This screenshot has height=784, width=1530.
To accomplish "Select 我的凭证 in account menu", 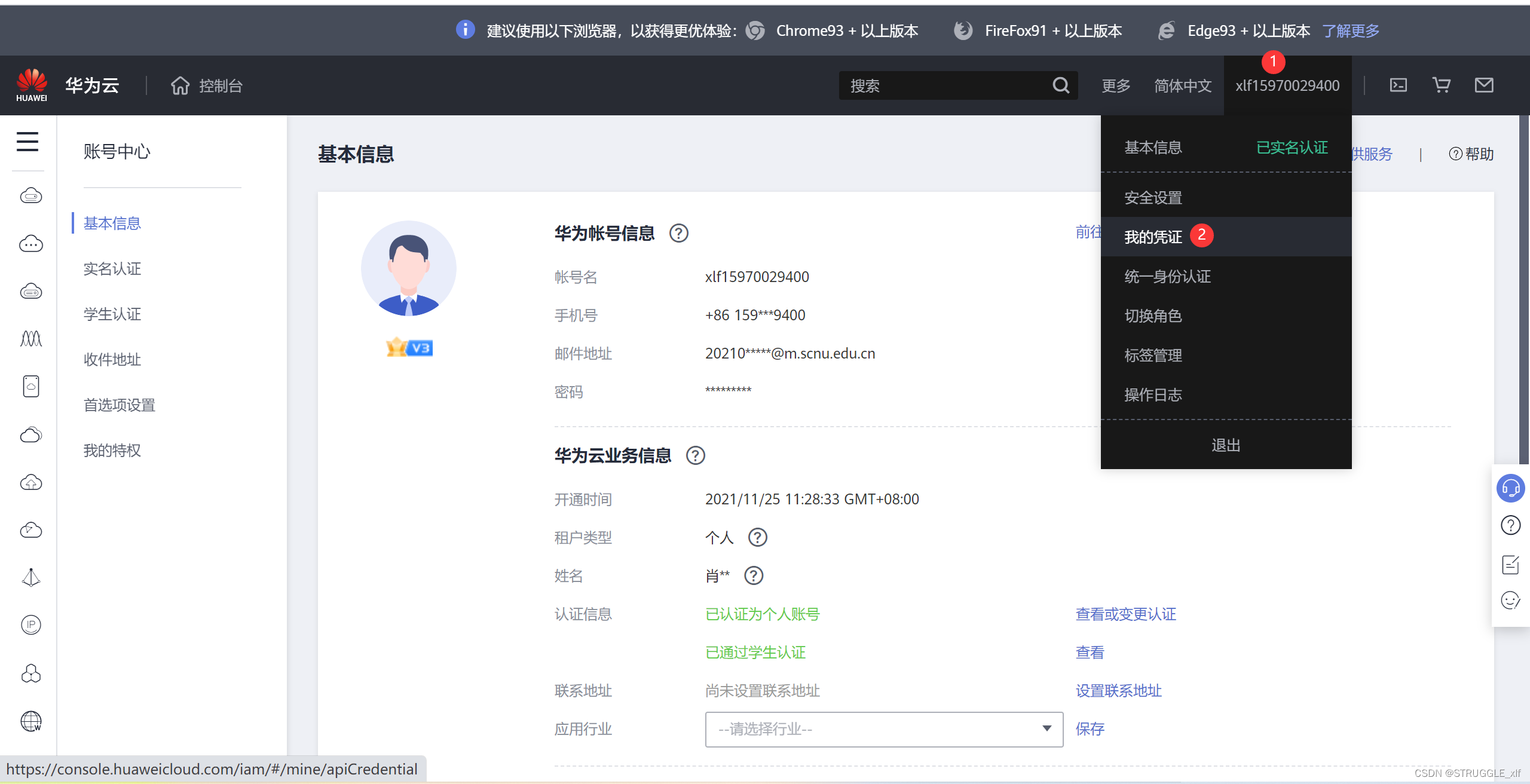I will pos(1153,237).
